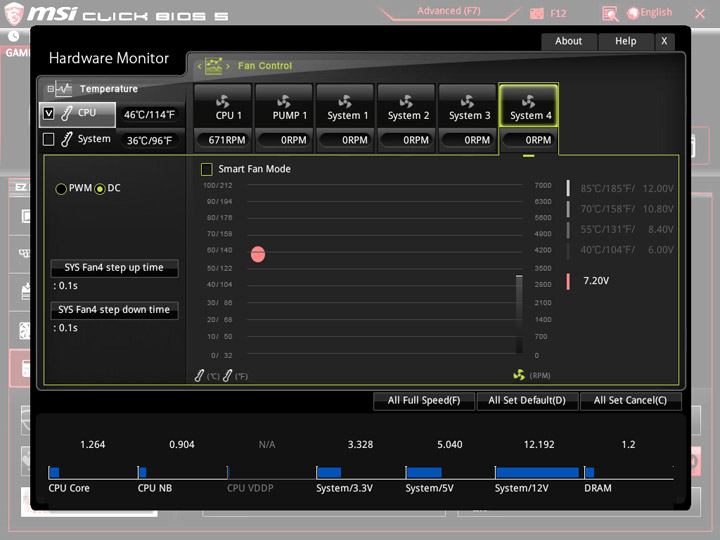Click the 671RPM reading under CPU 1

point(224,140)
